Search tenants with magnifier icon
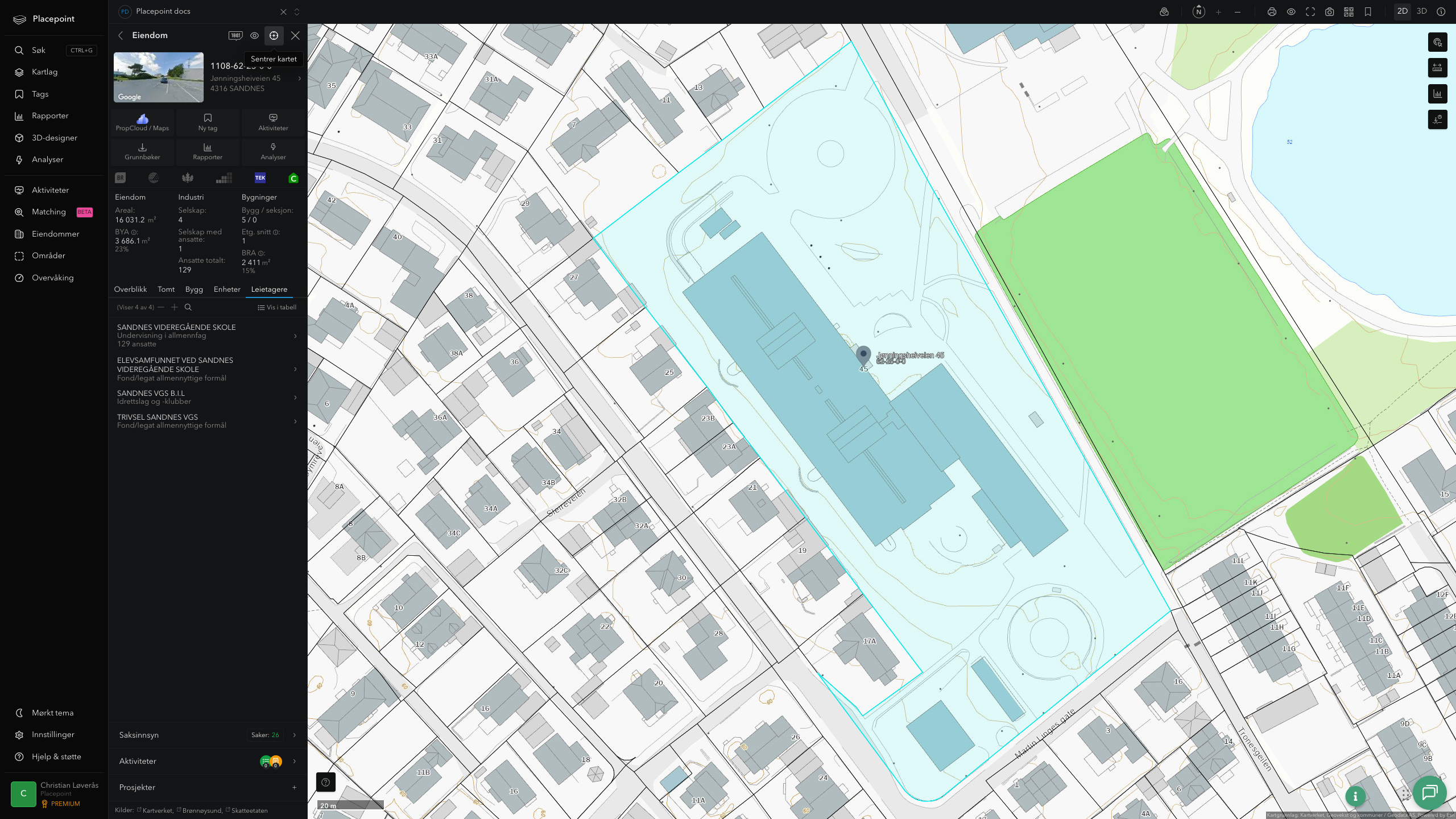This screenshot has height=819, width=1456. pyautogui.click(x=188, y=307)
